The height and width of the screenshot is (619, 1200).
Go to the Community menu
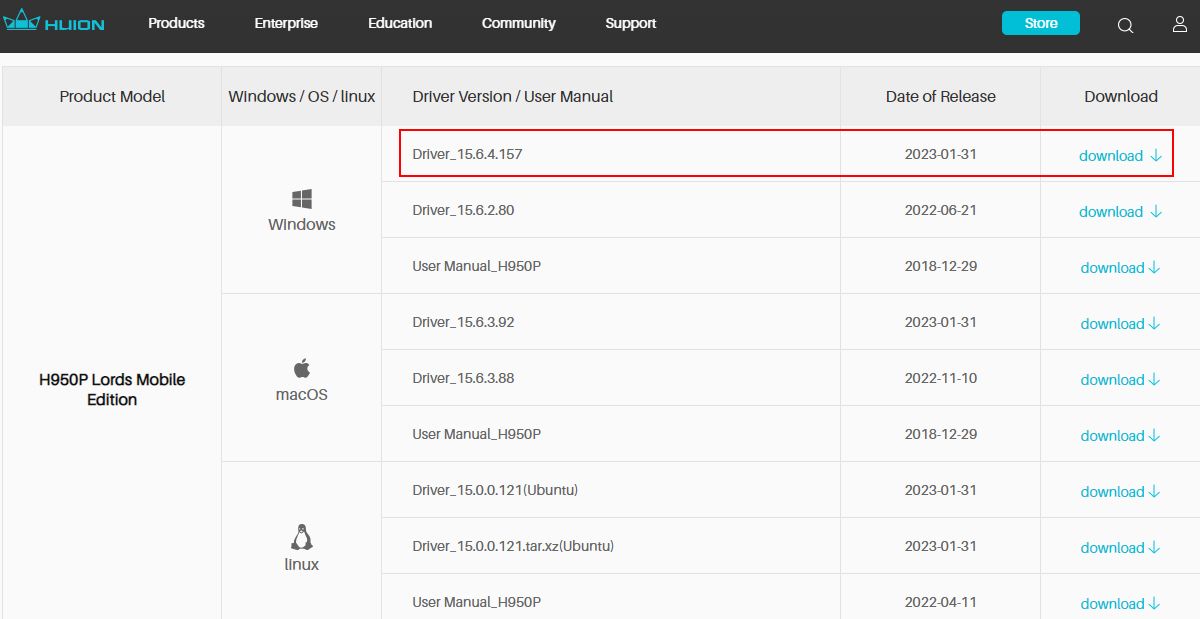click(x=518, y=23)
